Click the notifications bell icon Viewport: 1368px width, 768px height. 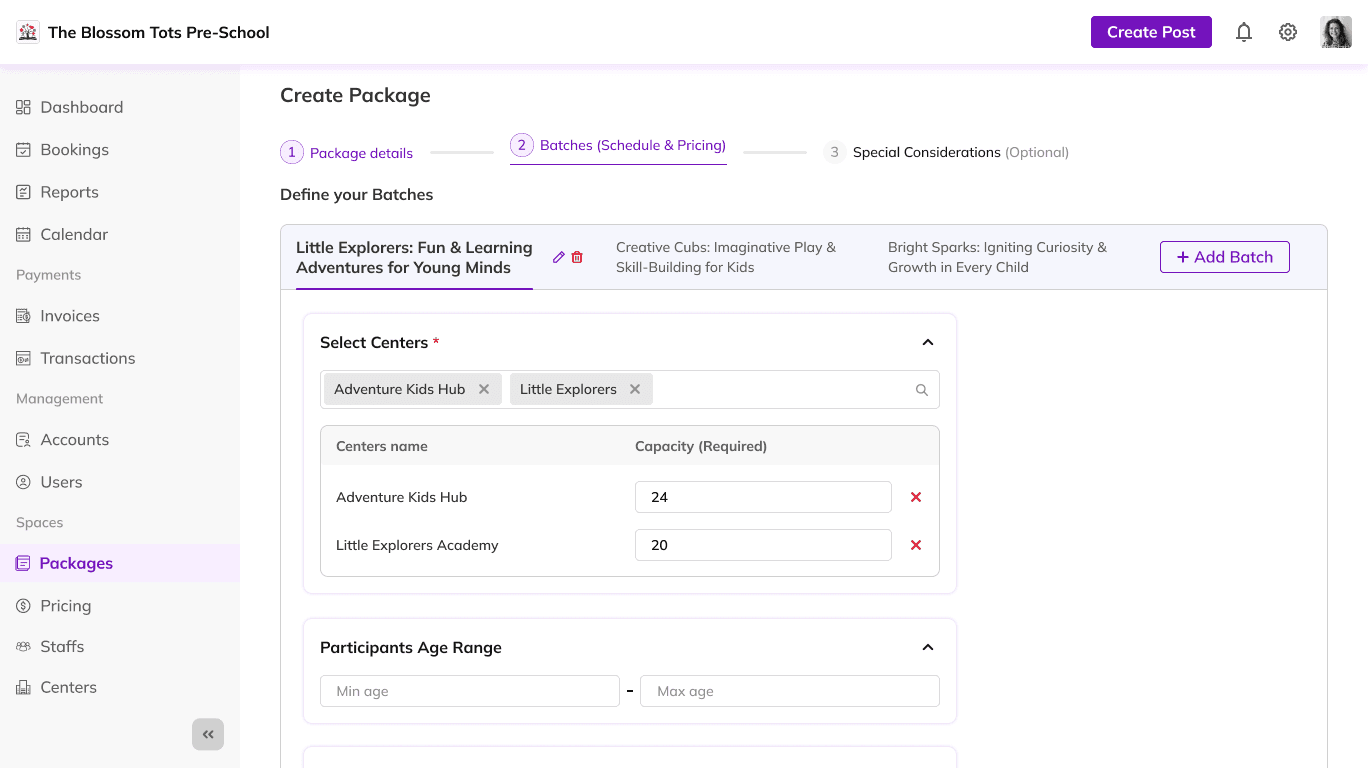1244,32
